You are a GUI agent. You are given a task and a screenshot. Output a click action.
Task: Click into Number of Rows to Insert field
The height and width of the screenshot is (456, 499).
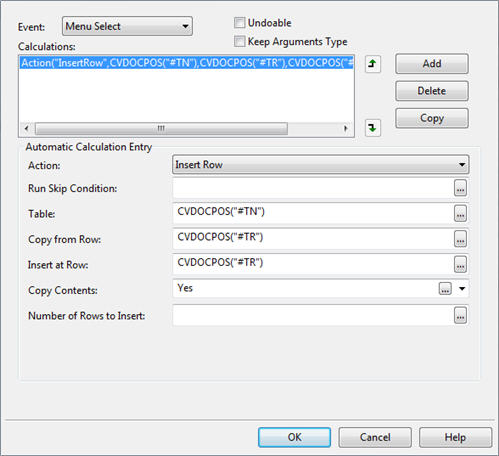313,315
